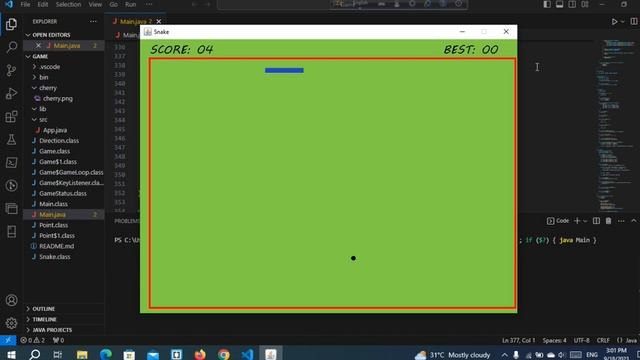
Task: Change indentation via Spaces: 4
Action: coord(554,340)
